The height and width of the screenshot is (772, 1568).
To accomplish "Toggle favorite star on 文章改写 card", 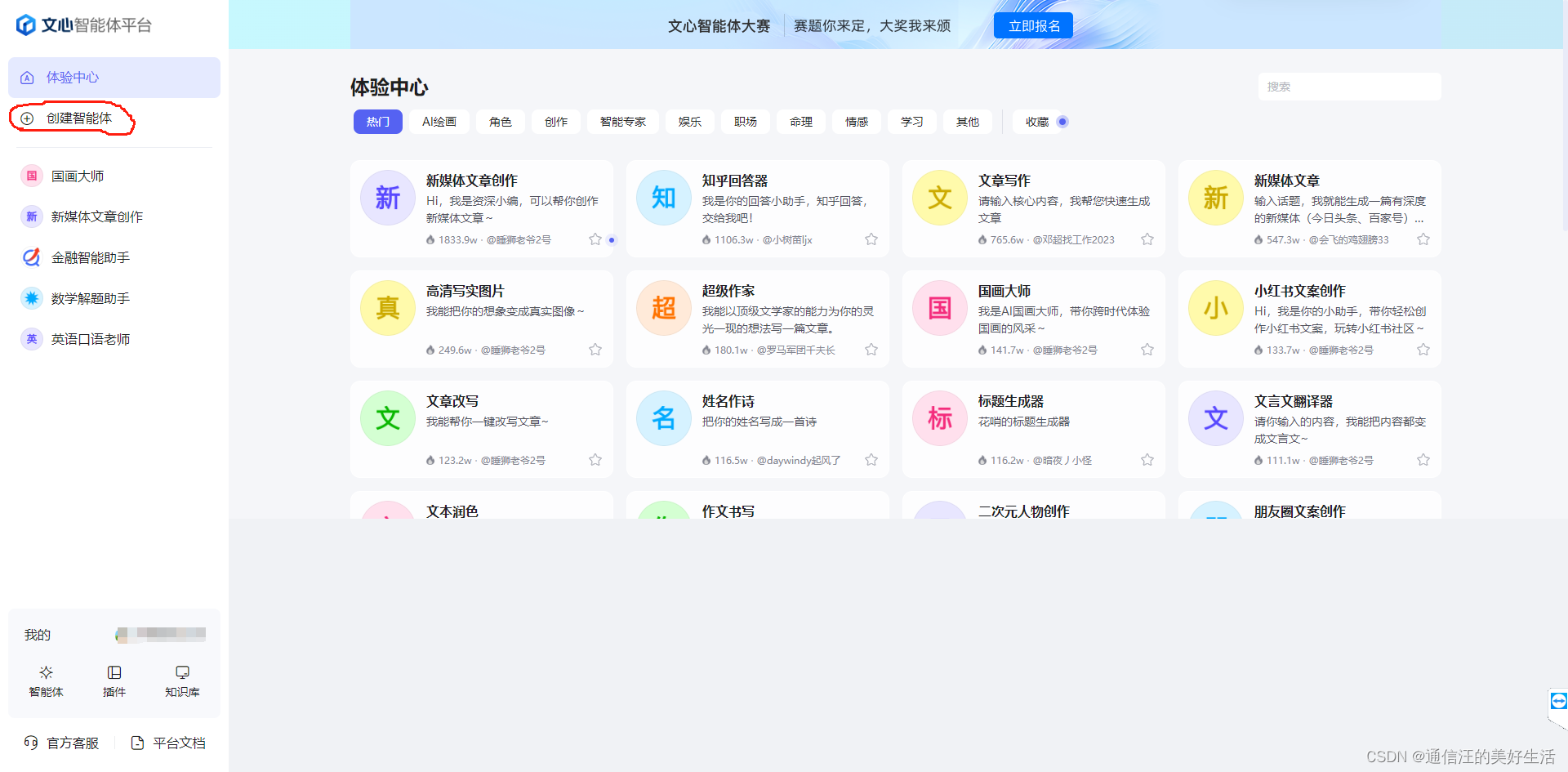I will [x=595, y=460].
